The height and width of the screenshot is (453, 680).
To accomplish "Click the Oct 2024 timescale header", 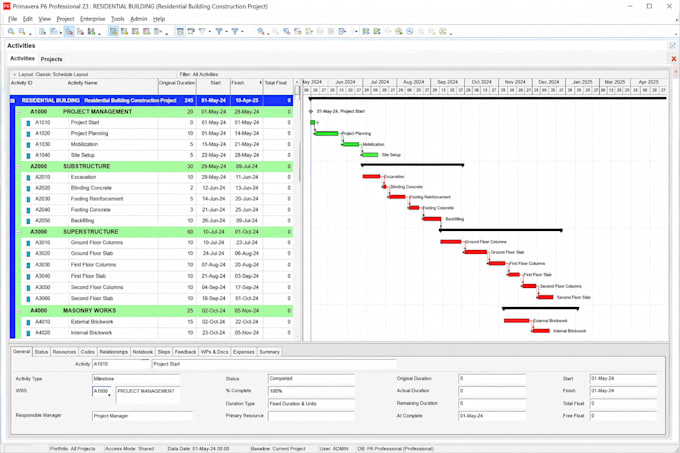I will [x=481, y=82].
